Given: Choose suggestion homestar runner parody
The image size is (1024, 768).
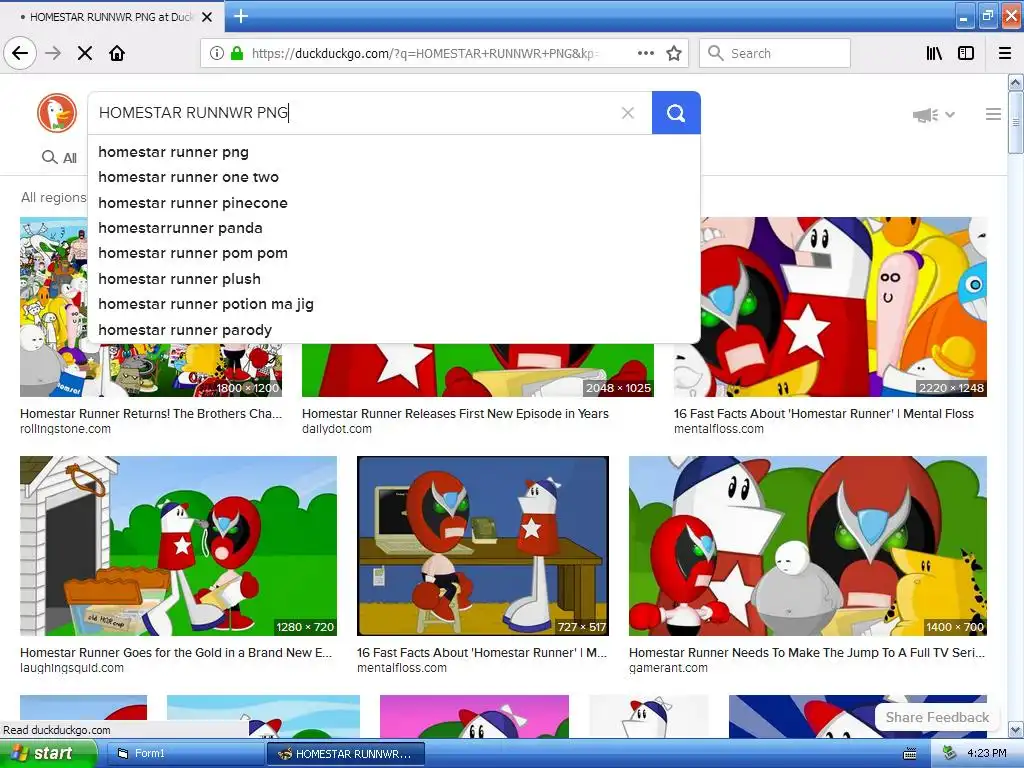Looking at the screenshot, I should click(394, 330).
